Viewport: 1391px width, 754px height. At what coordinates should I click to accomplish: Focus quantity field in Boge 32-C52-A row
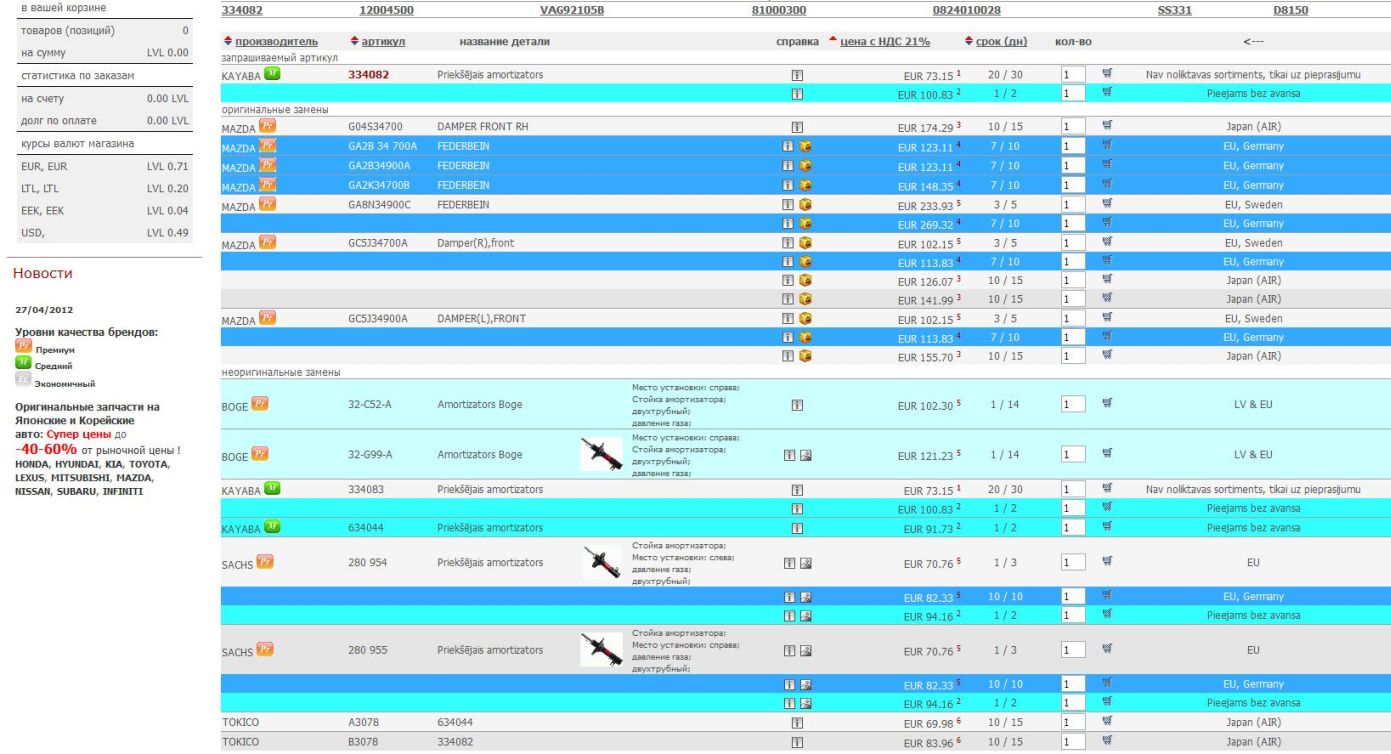point(1073,405)
